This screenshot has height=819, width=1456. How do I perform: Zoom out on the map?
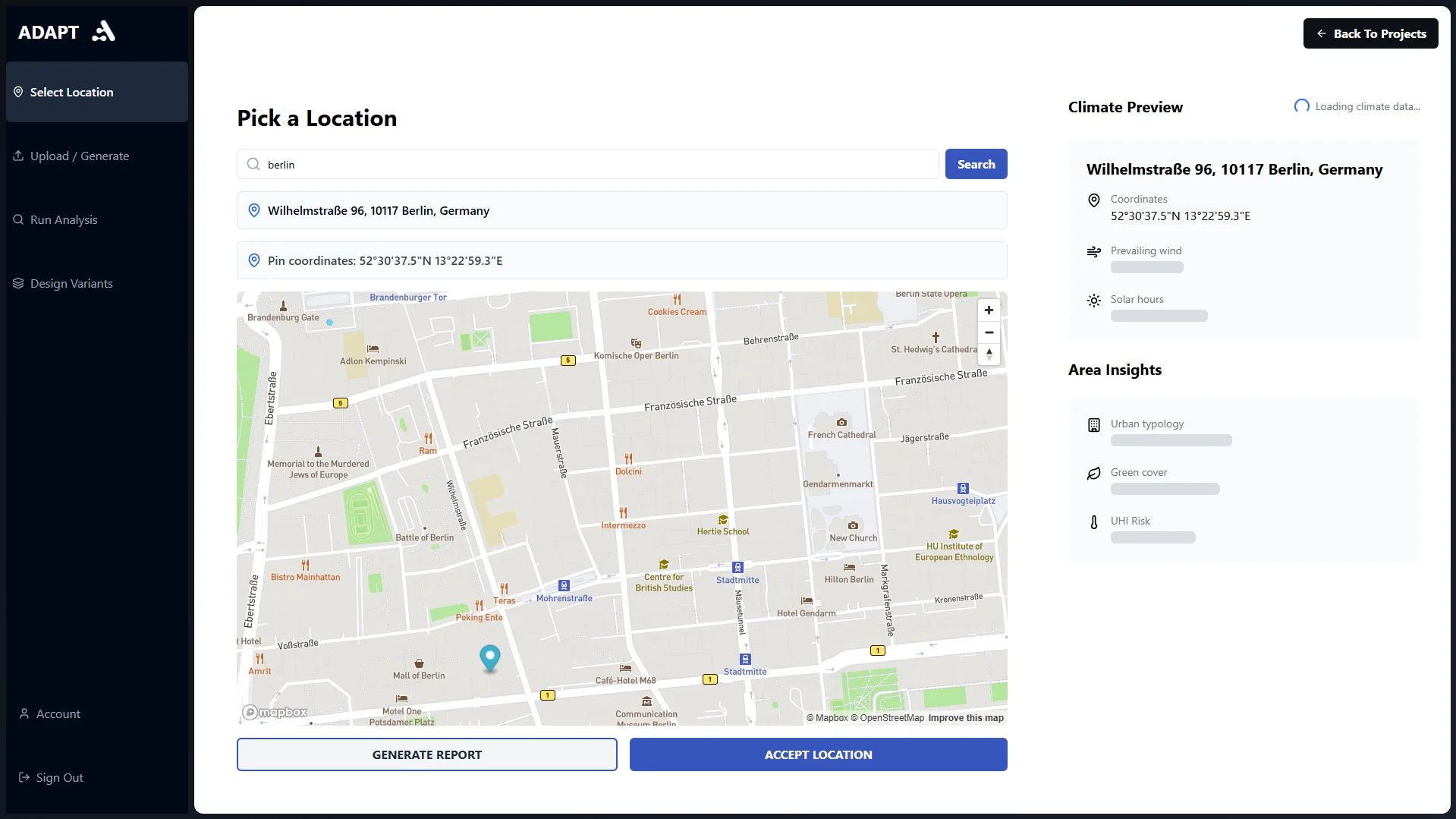(989, 332)
